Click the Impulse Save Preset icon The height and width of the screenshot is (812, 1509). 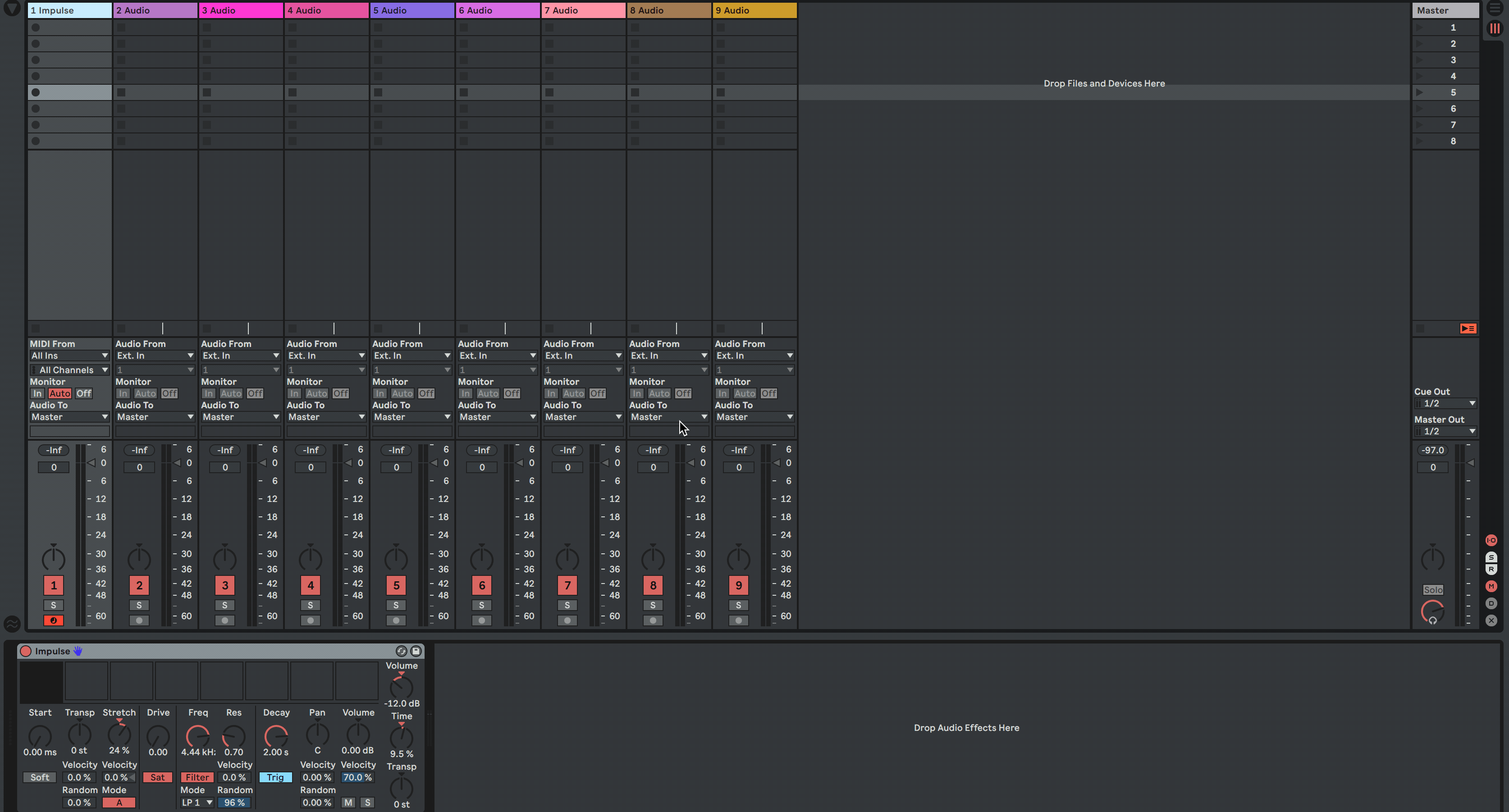point(416,651)
